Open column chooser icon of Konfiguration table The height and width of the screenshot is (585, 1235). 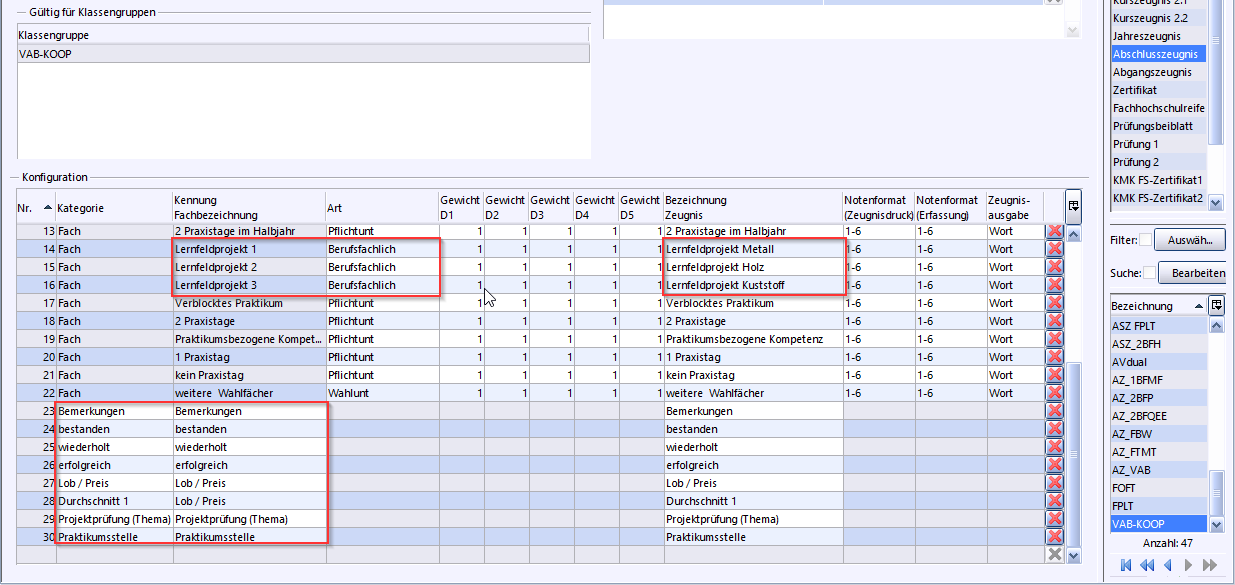[x=1073, y=206]
